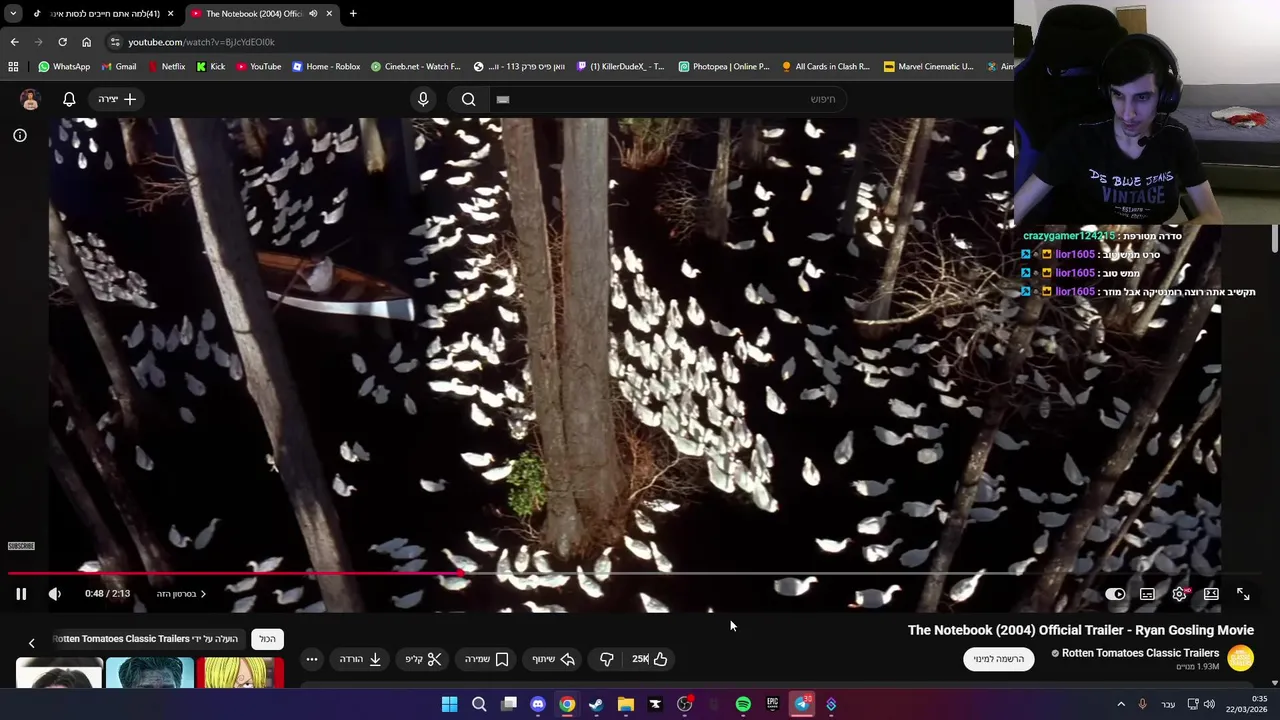Viewport: 1280px width, 720px height.
Task: Open the Gmail bookmark
Action: click(x=118, y=67)
